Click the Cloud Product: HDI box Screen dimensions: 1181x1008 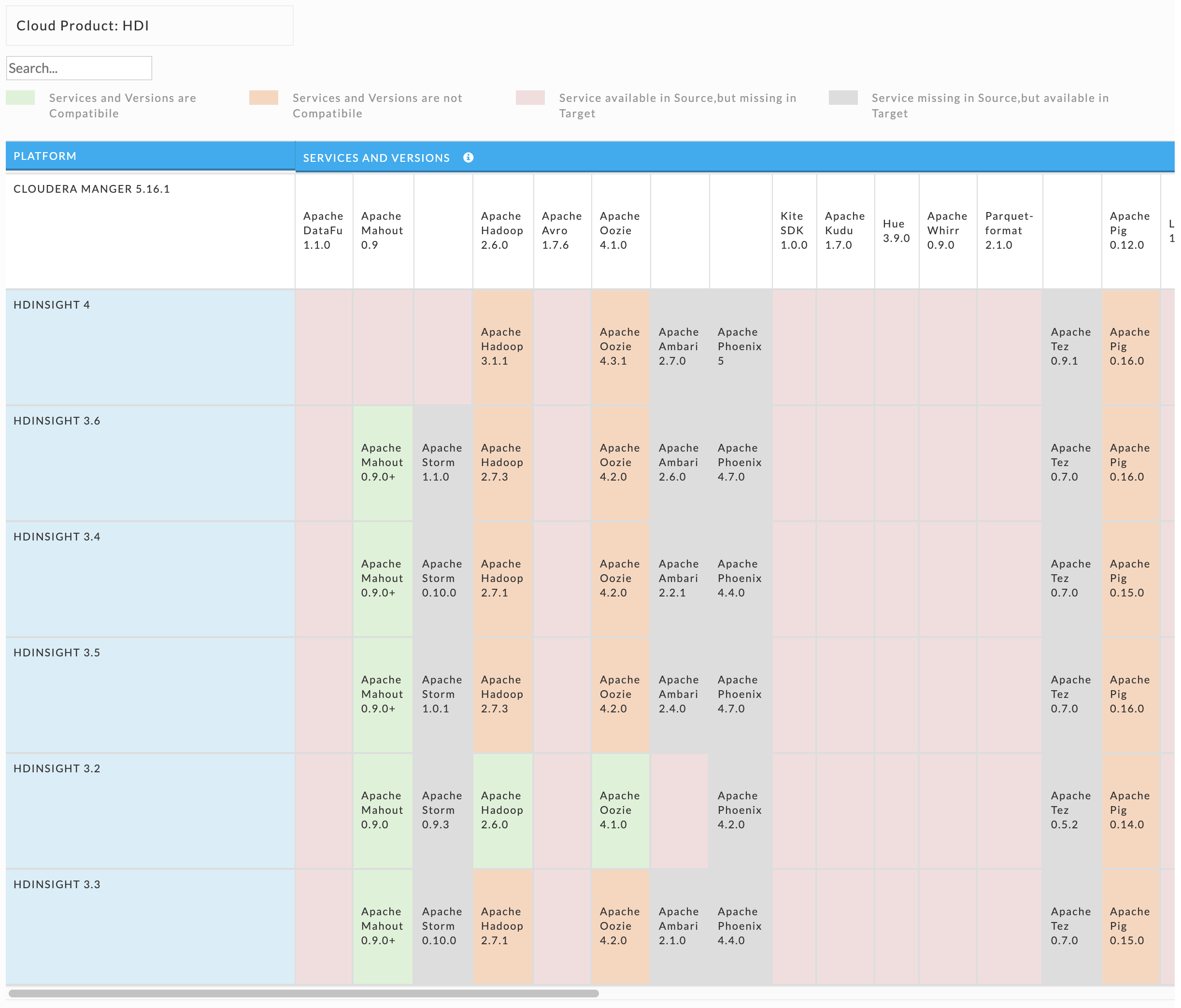[149, 26]
